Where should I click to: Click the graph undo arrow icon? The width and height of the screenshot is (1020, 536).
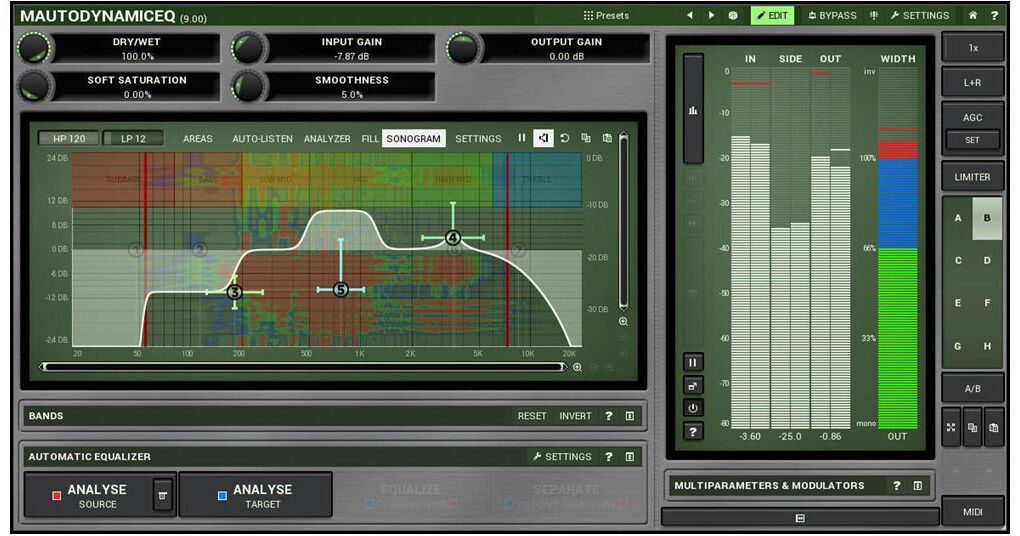(565, 138)
